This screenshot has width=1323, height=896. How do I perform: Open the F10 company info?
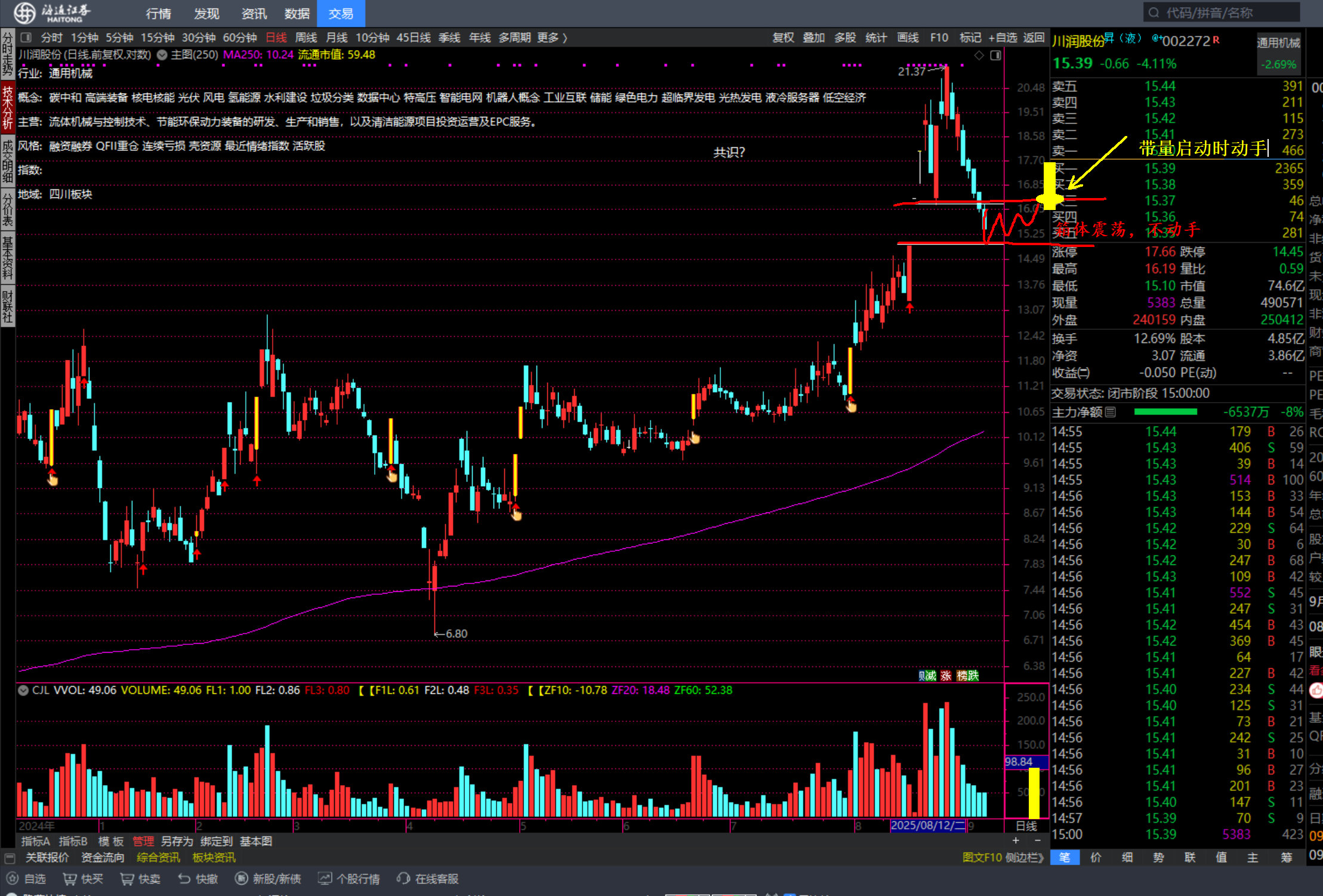pyautogui.click(x=939, y=38)
